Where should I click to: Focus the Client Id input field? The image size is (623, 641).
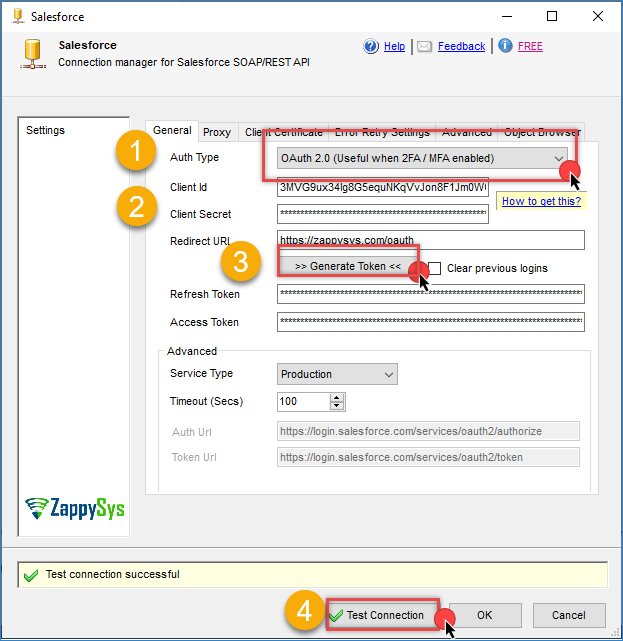[x=383, y=187]
